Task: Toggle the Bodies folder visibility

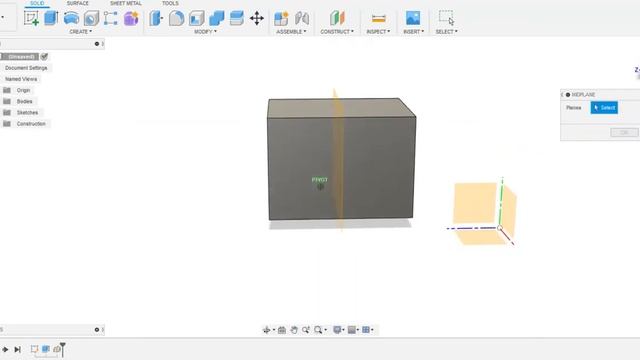Action: click(7, 101)
